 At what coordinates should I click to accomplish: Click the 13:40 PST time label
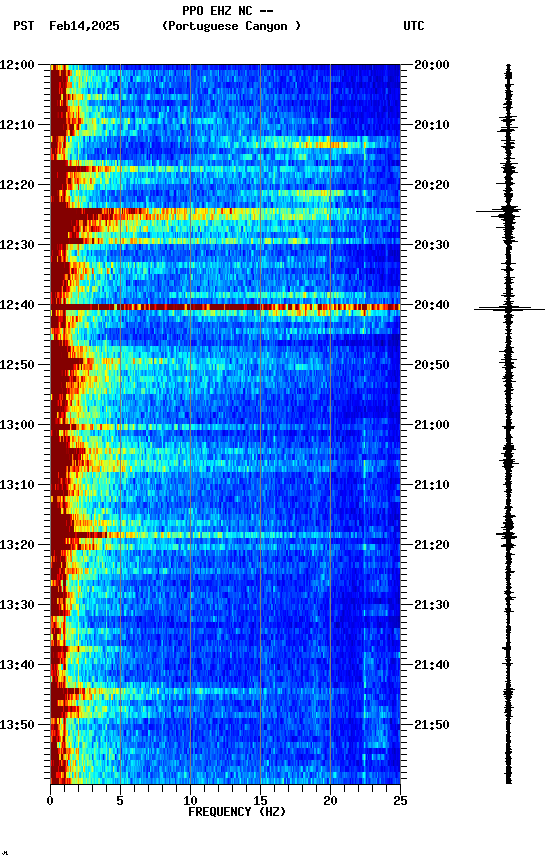coord(17,666)
